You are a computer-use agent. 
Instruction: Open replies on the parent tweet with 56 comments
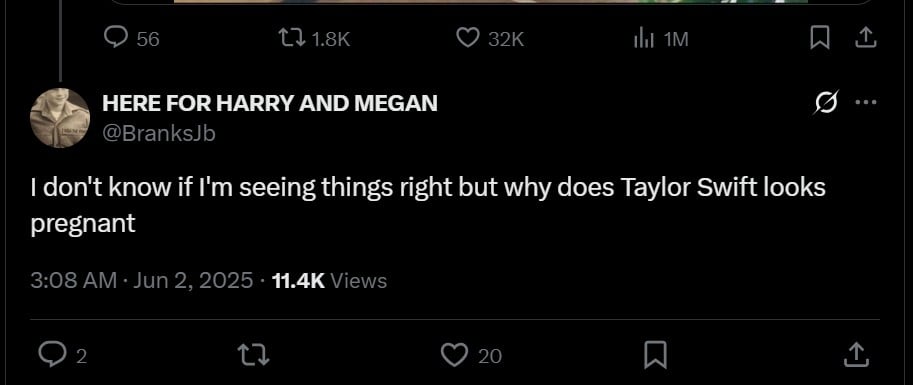(x=131, y=38)
